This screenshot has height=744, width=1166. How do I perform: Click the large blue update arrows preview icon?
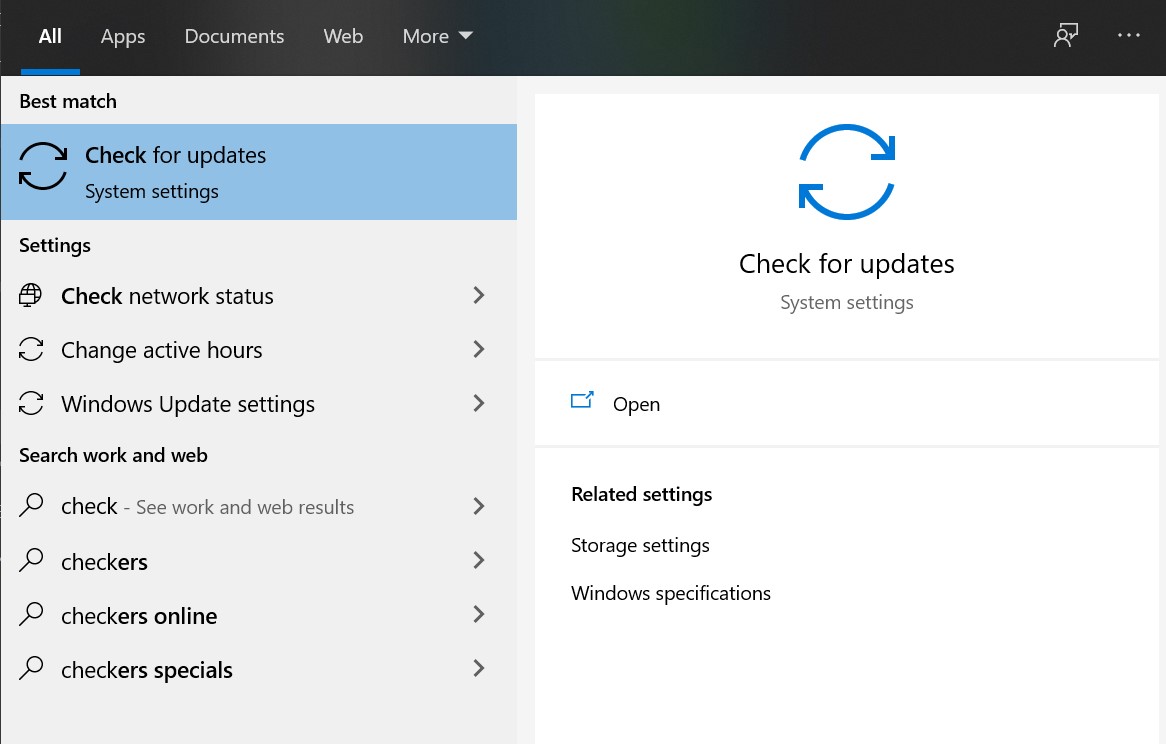coord(845,170)
